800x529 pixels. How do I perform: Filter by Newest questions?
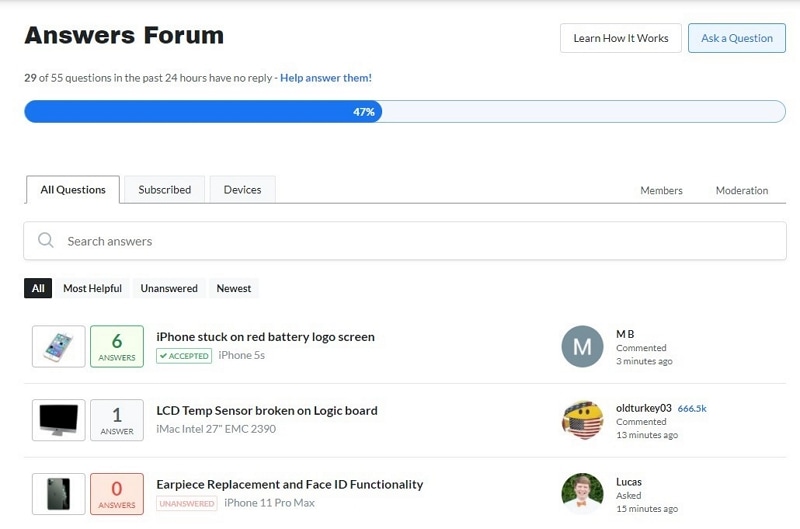pyautogui.click(x=234, y=288)
